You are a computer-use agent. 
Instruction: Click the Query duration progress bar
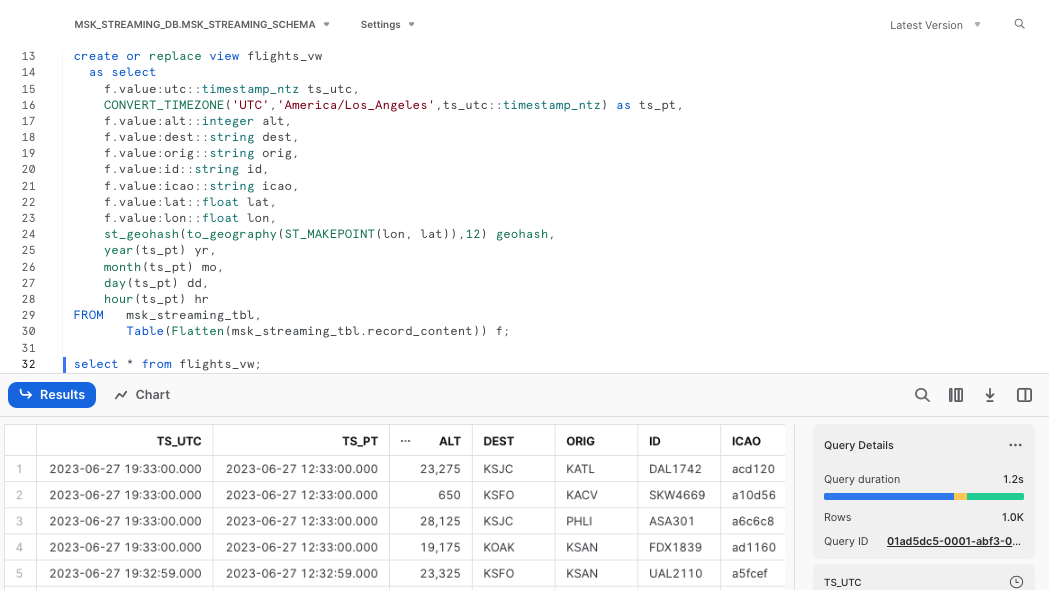[923, 496]
